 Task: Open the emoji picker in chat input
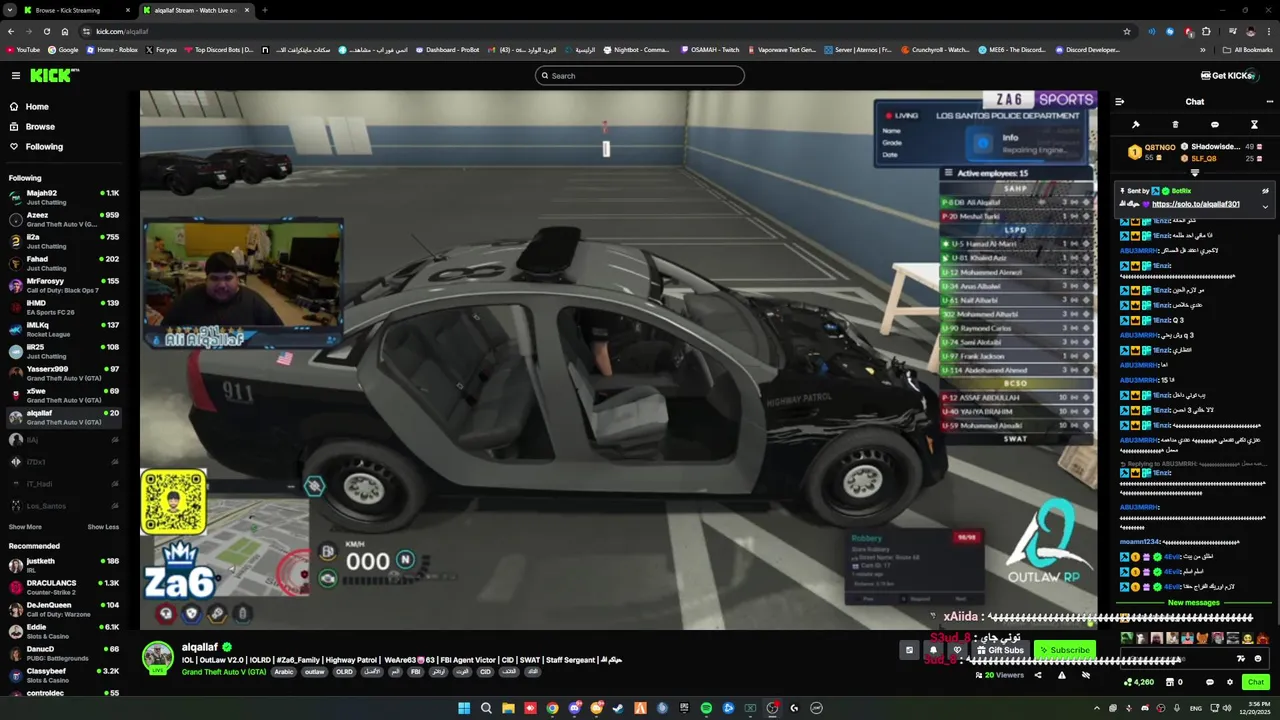pos(1258,658)
